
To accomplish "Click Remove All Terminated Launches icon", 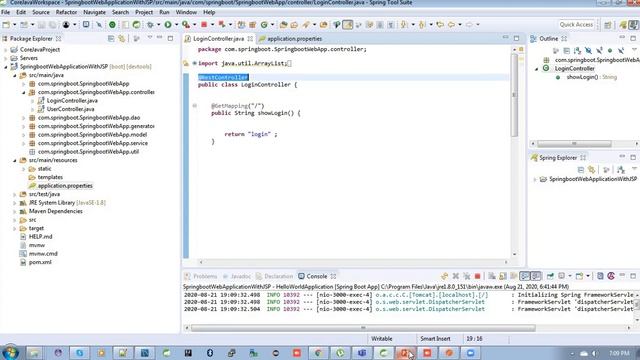I will point(467,276).
